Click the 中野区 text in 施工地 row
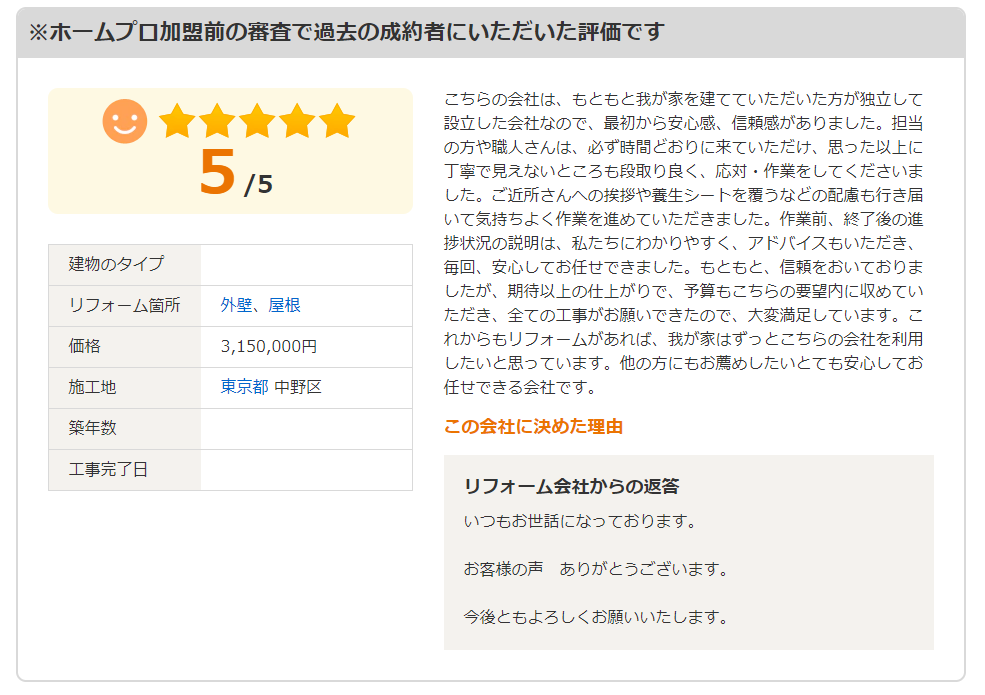This screenshot has height=695, width=985. (x=298, y=388)
